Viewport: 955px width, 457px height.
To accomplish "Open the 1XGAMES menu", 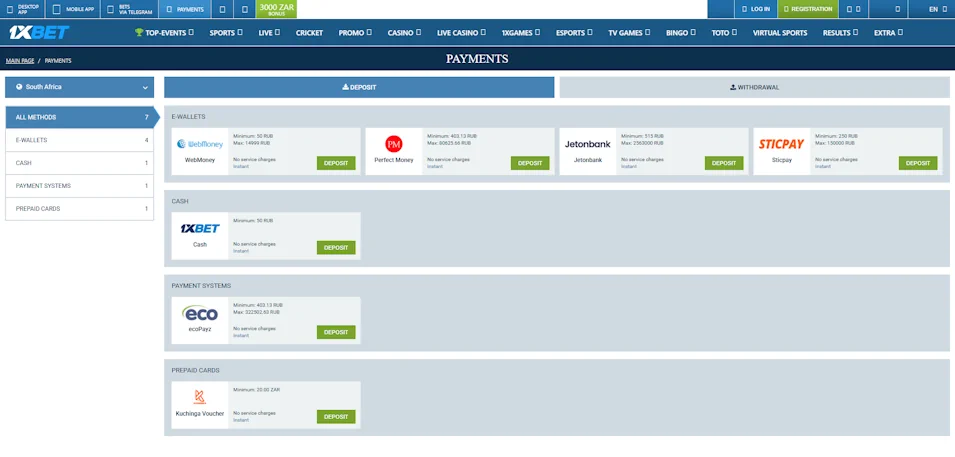I will click(521, 33).
